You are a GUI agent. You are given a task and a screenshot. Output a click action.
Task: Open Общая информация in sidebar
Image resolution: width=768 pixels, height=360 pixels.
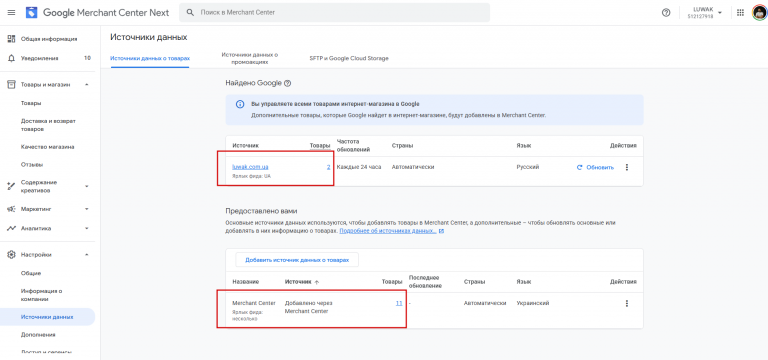tap(49, 39)
